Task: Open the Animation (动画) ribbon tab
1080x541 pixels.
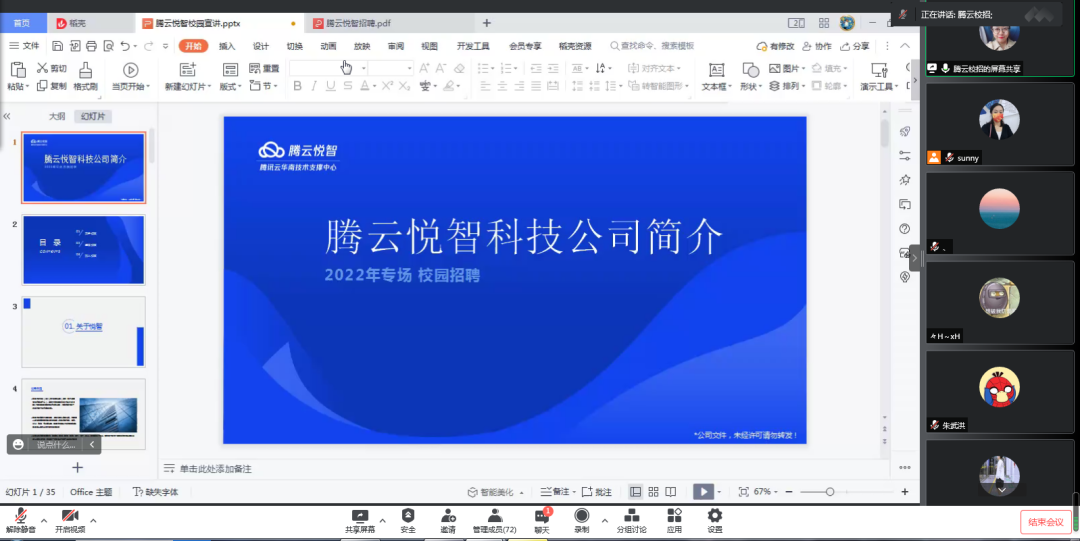Action: pos(328,46)
